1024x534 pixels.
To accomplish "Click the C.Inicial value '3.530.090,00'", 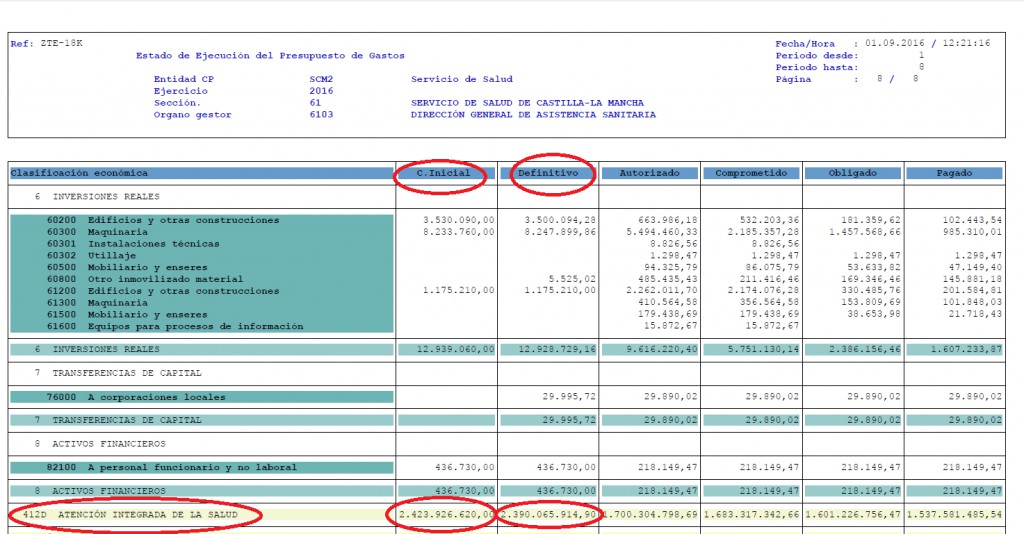I will (x=458, y=220).
